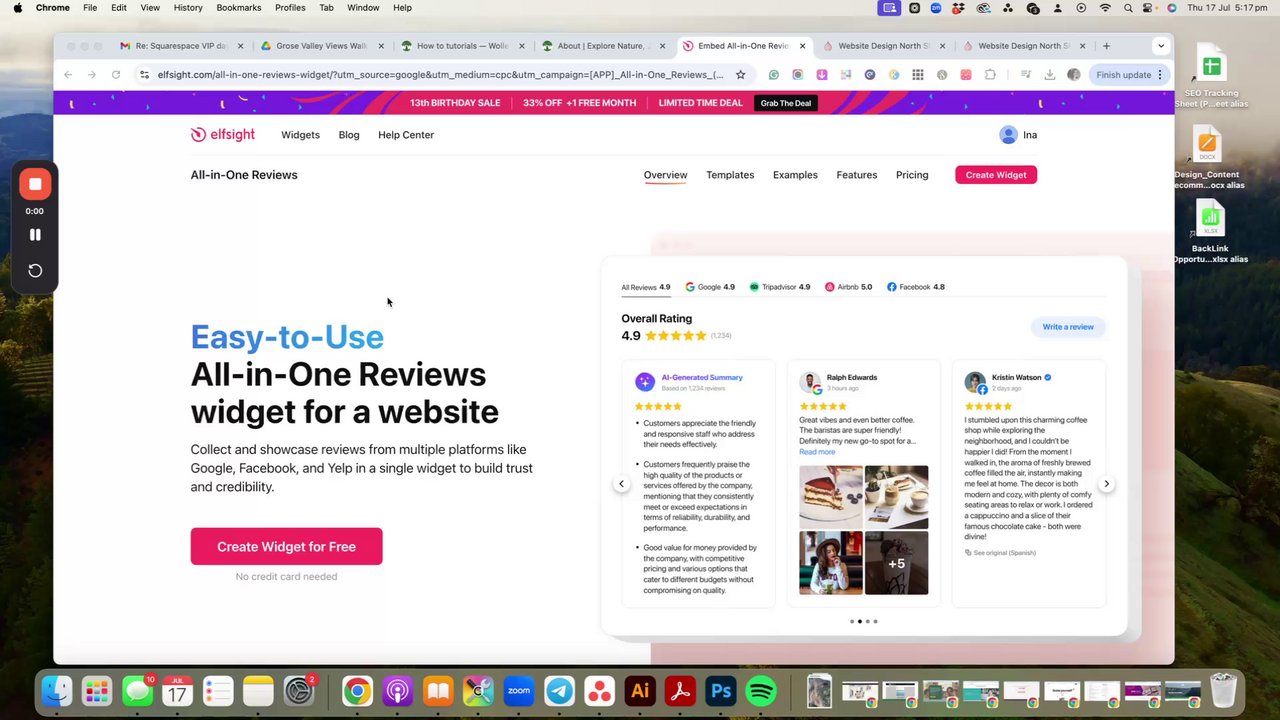1280x720 pixels.
Task: Switch to the Gmail Squarespace VIP tab
Action: click(x=181, y=46)
